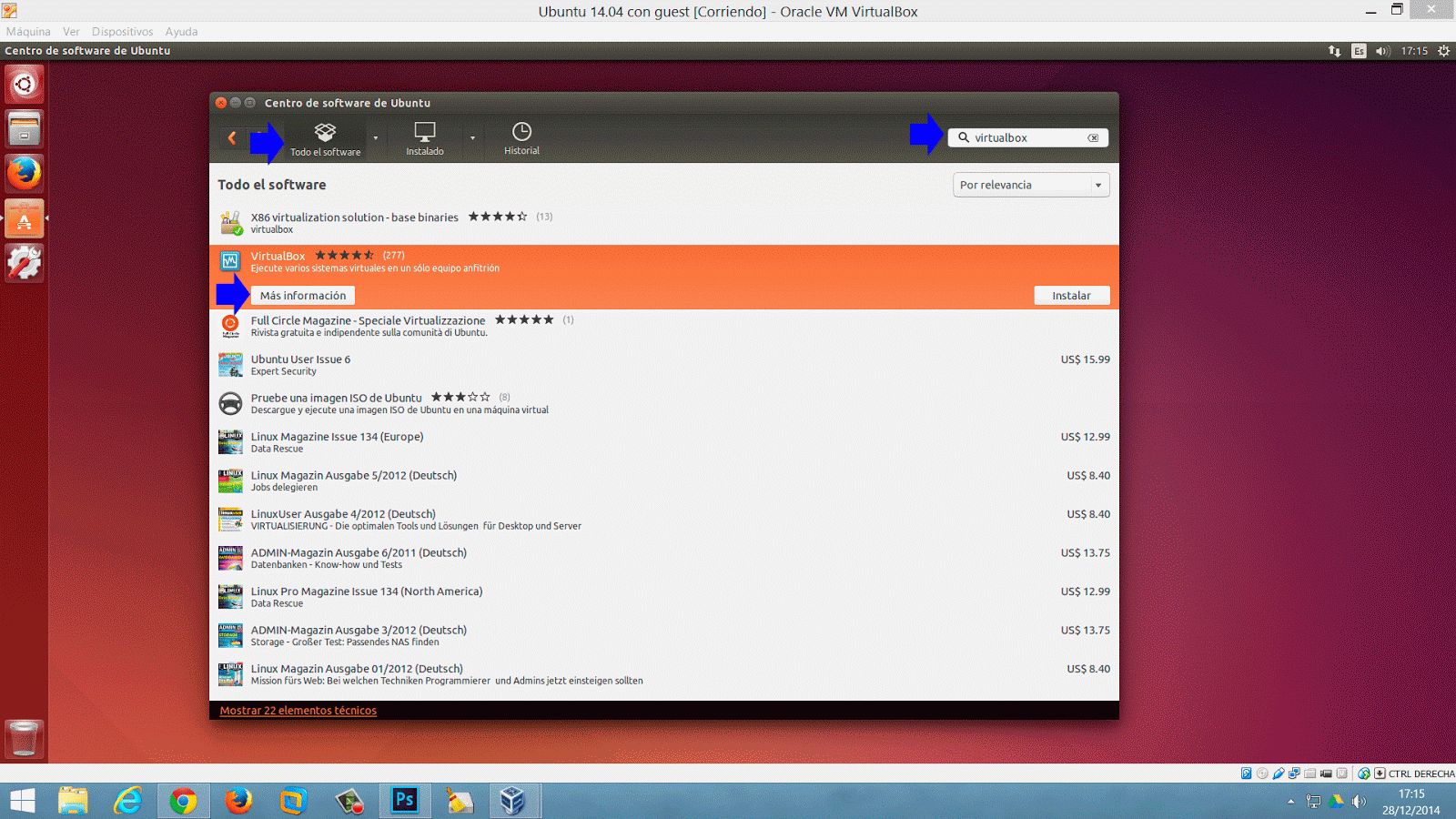Click 'Más información' for VirtualBox
This screenshot has height=819, width=1456.
click(x=302, y=295)
